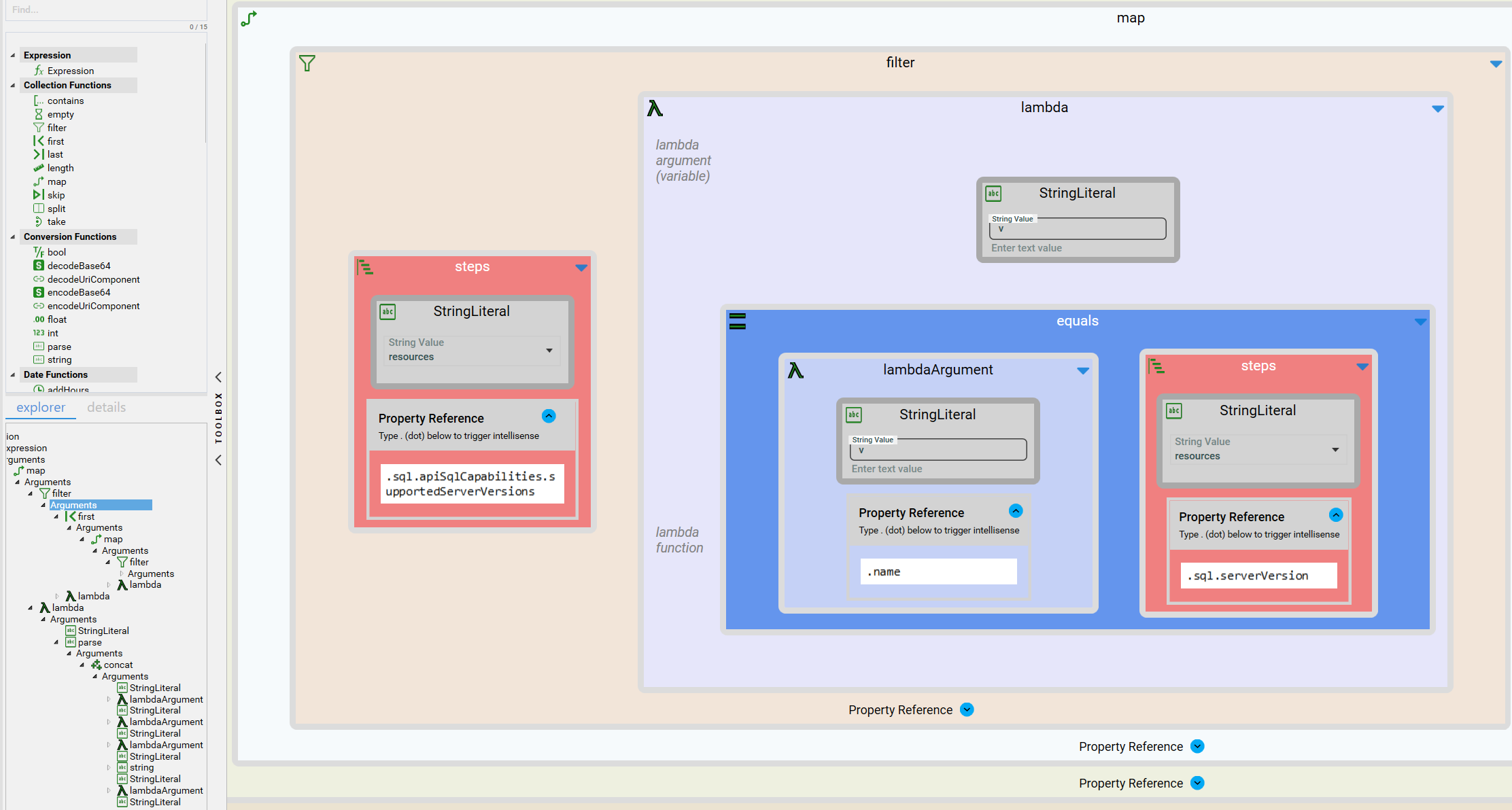Switch to the explorer tab
Viewport: 1512px width, 810px height.
coord(41,407)
